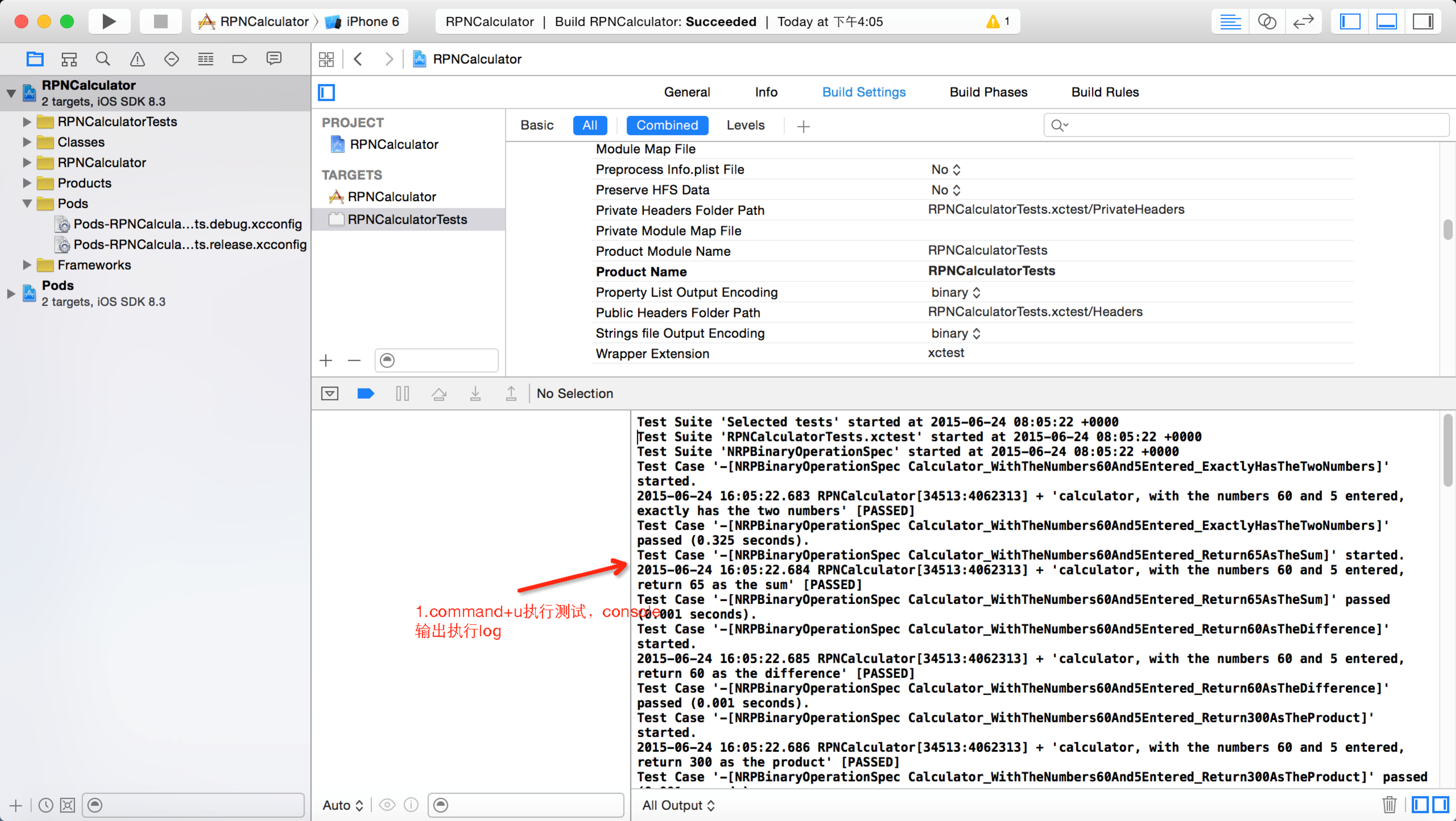
Task: Choose the iPhone 6 run destination
Action: point(362,22)
